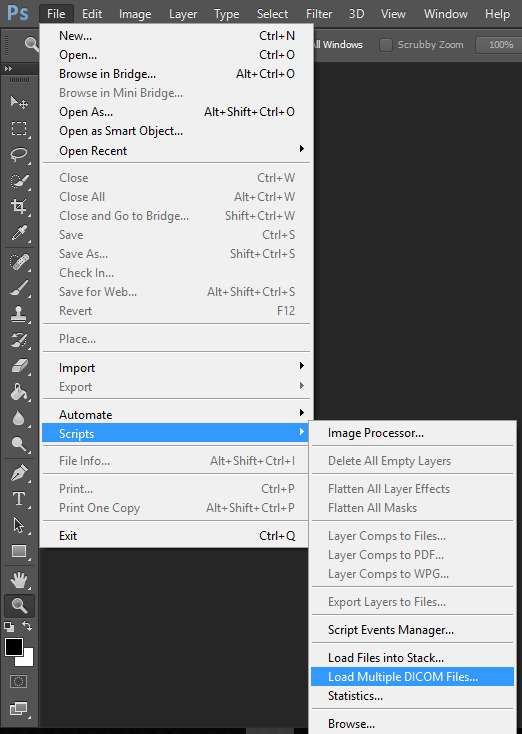Viewport: 522px width, 734px height.
Task: Choose Statistics... script
Action: (x=413, y=696)
